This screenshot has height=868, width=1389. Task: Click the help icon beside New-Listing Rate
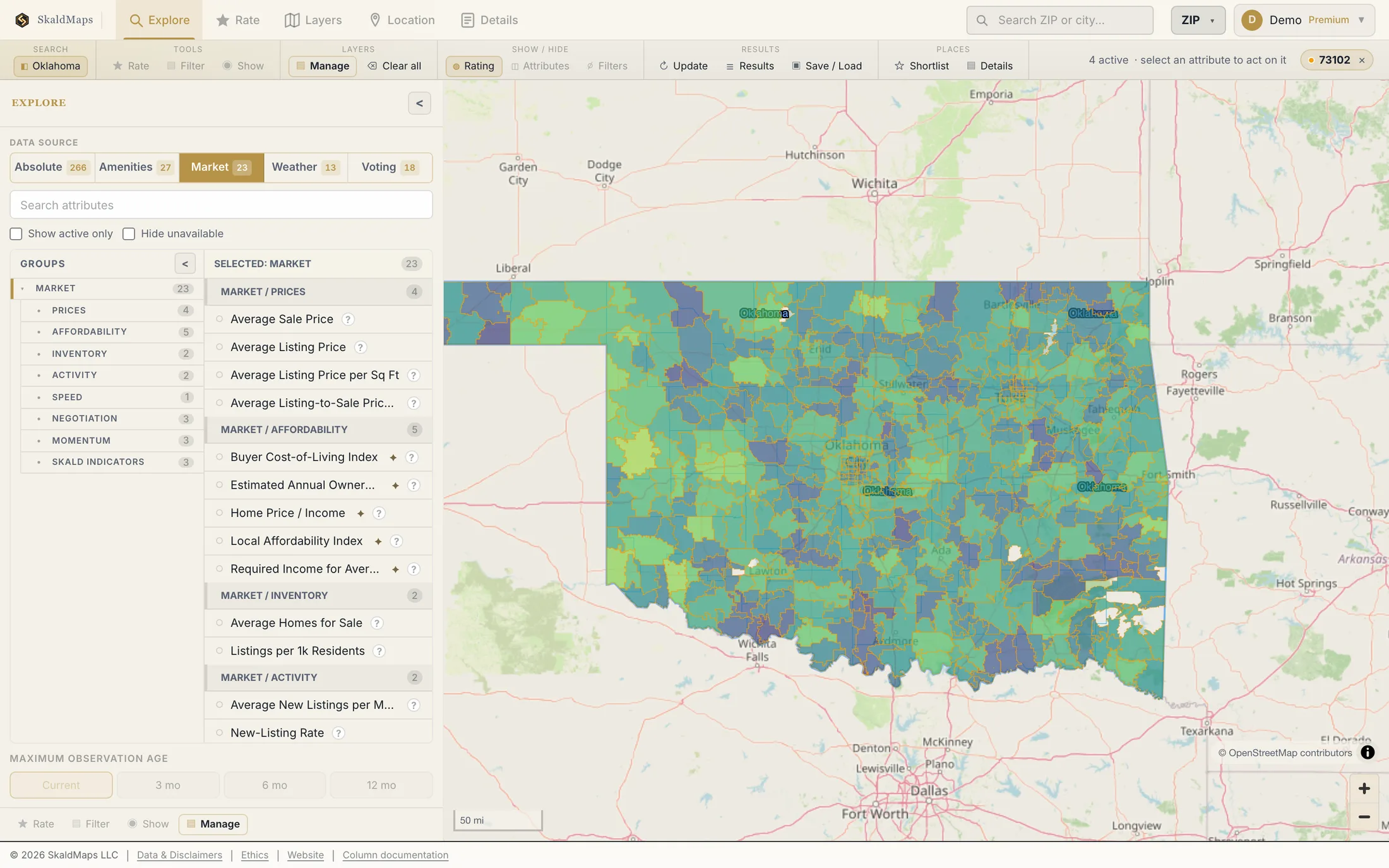coord(338,733)
